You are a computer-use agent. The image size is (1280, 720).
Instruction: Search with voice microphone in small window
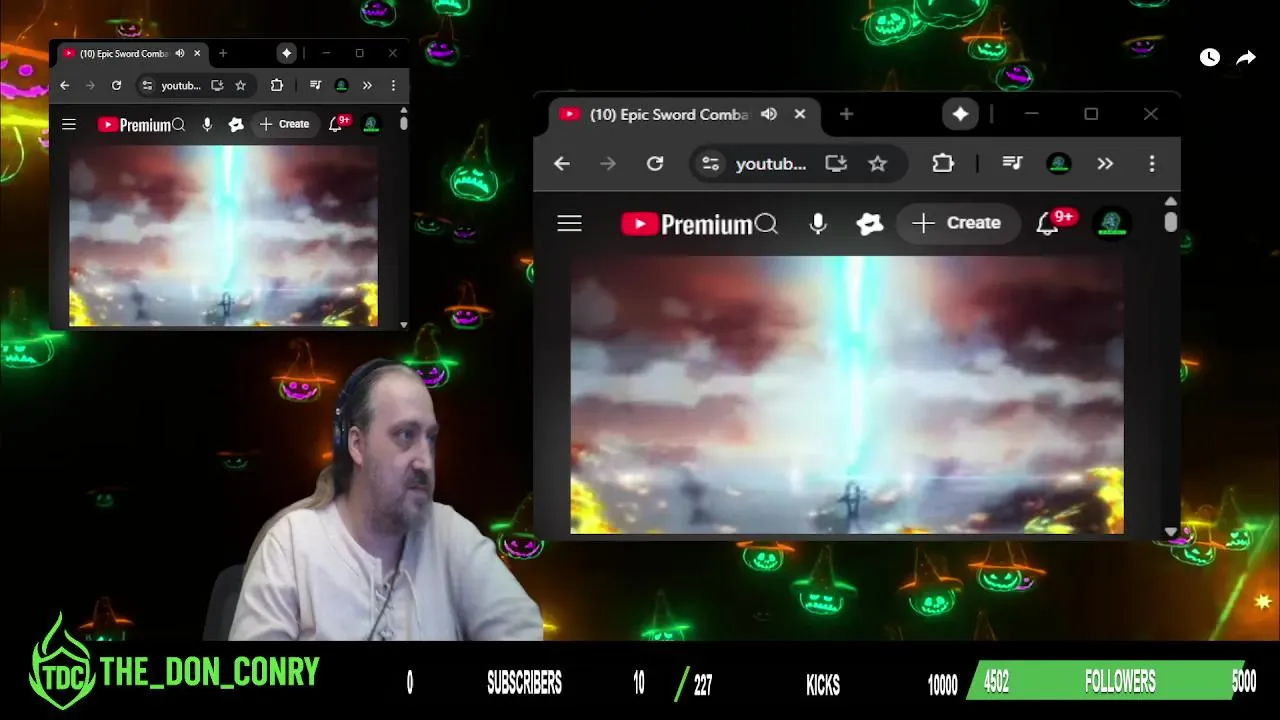207,125
